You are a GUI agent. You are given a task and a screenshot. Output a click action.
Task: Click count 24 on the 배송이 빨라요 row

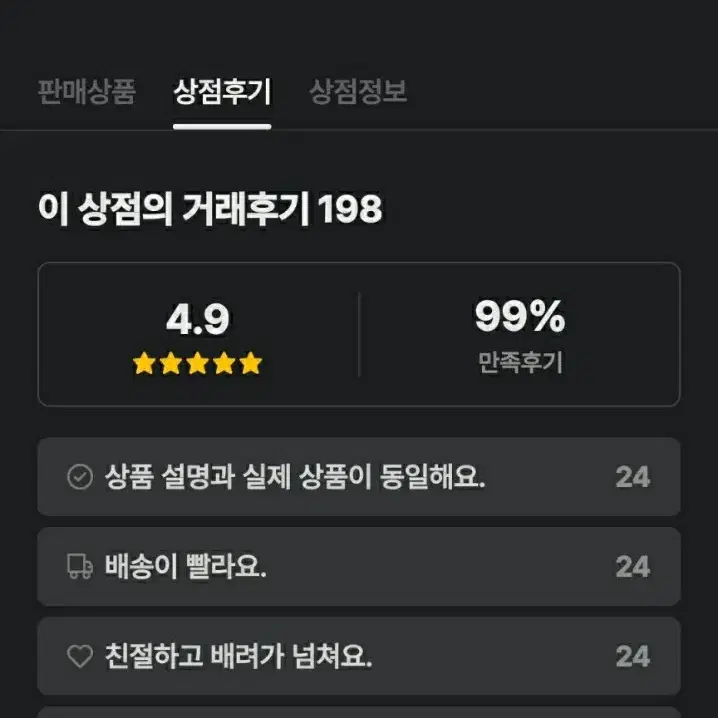coord(633,567)
